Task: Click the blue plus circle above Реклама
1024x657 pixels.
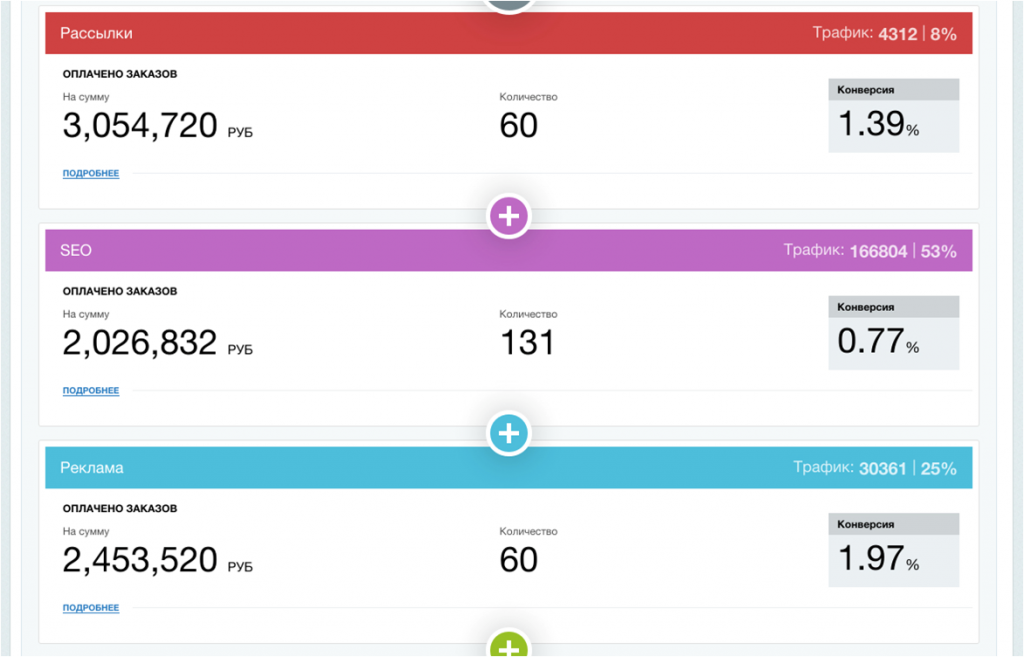Action: click(509, 433)
